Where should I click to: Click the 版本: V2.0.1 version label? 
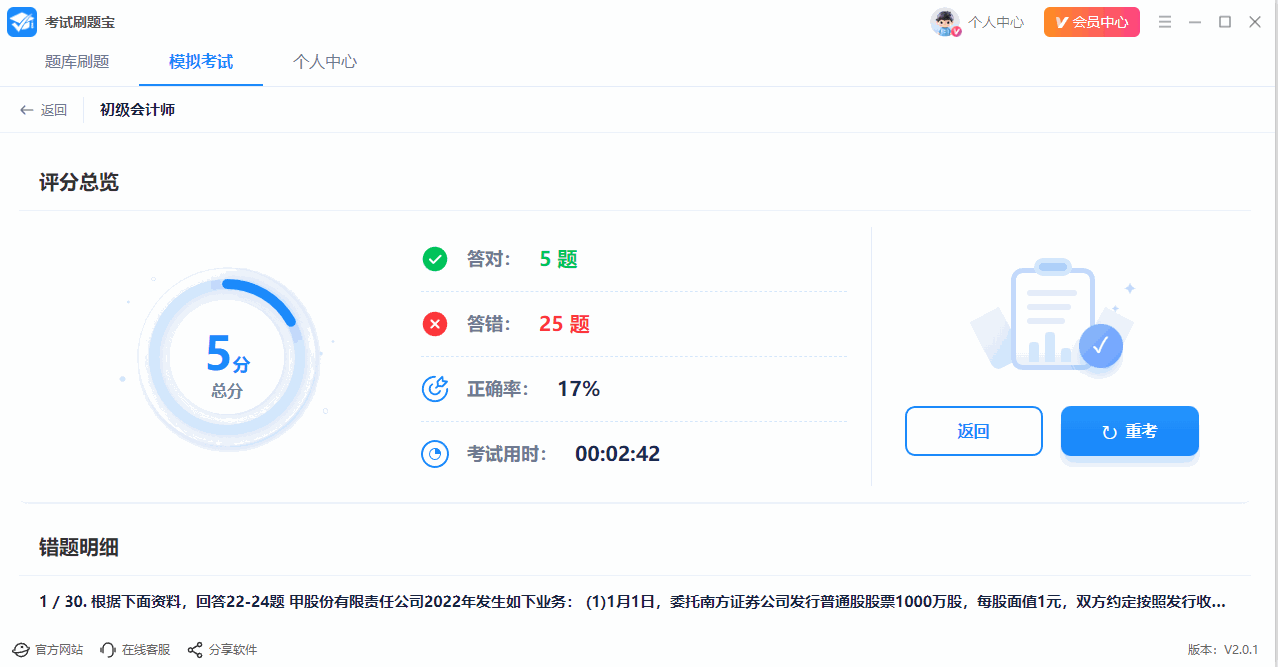[x=1223, y=650]
